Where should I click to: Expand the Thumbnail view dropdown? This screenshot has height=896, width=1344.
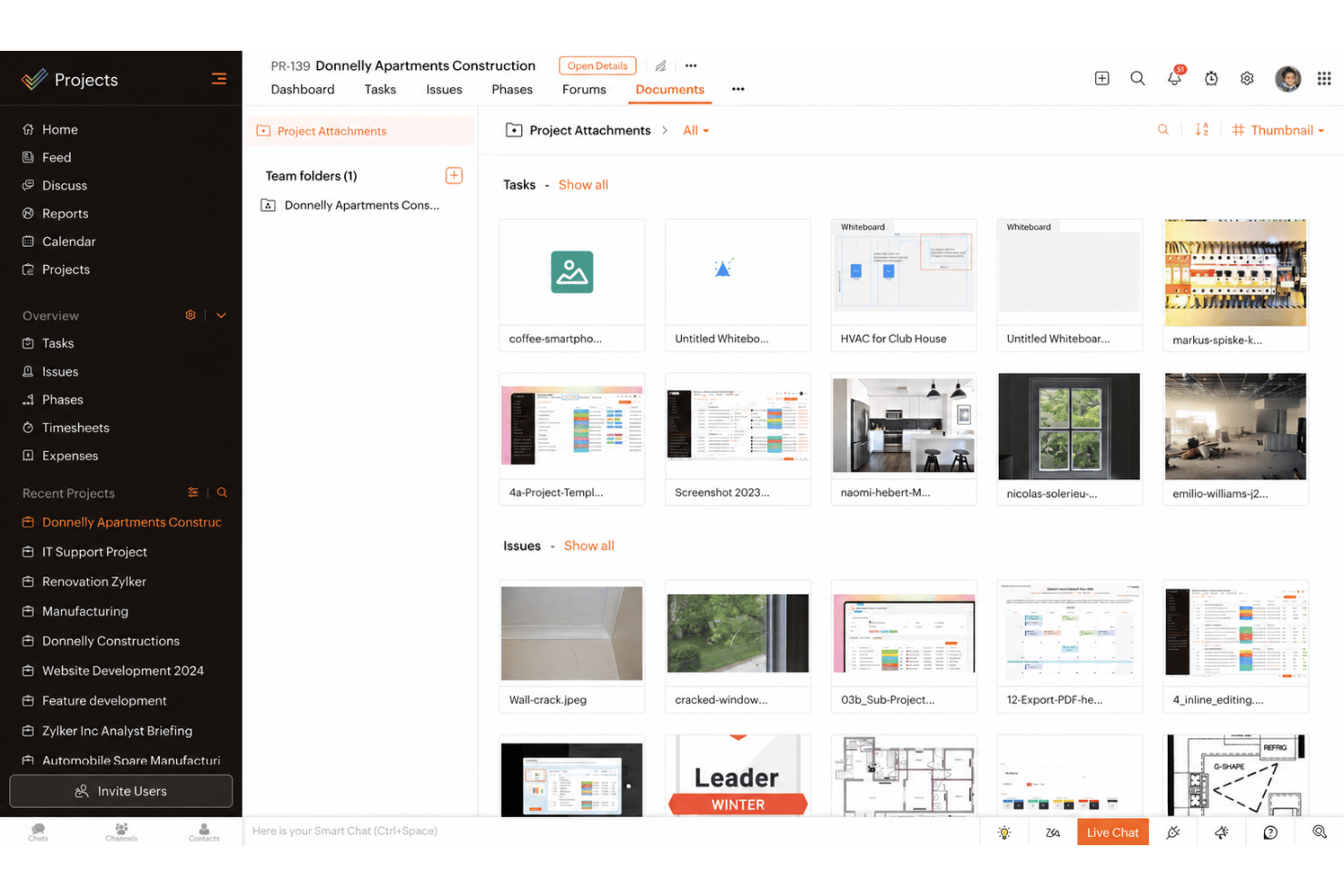click(1279, 130)
